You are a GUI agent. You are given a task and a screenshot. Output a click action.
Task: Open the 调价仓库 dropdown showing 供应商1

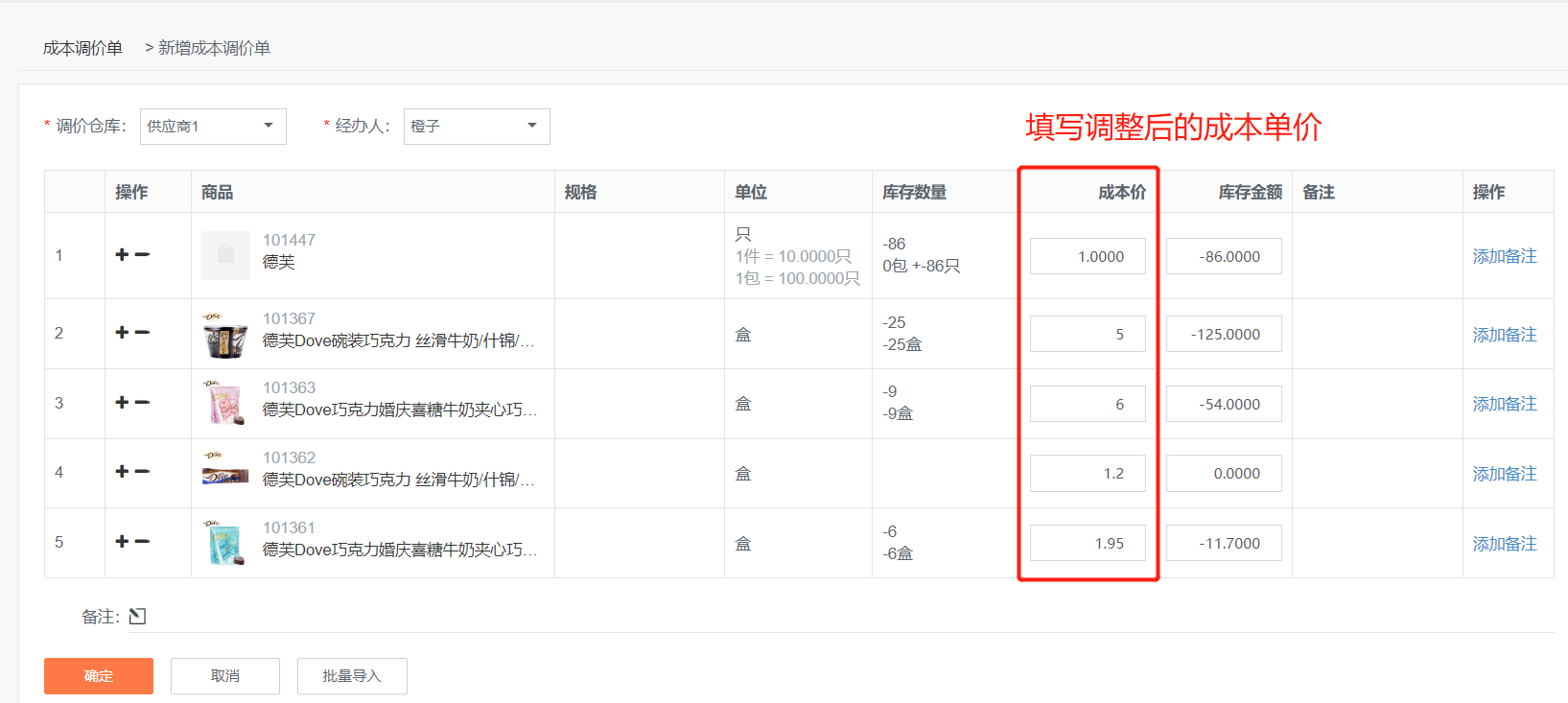pos(213,127)
